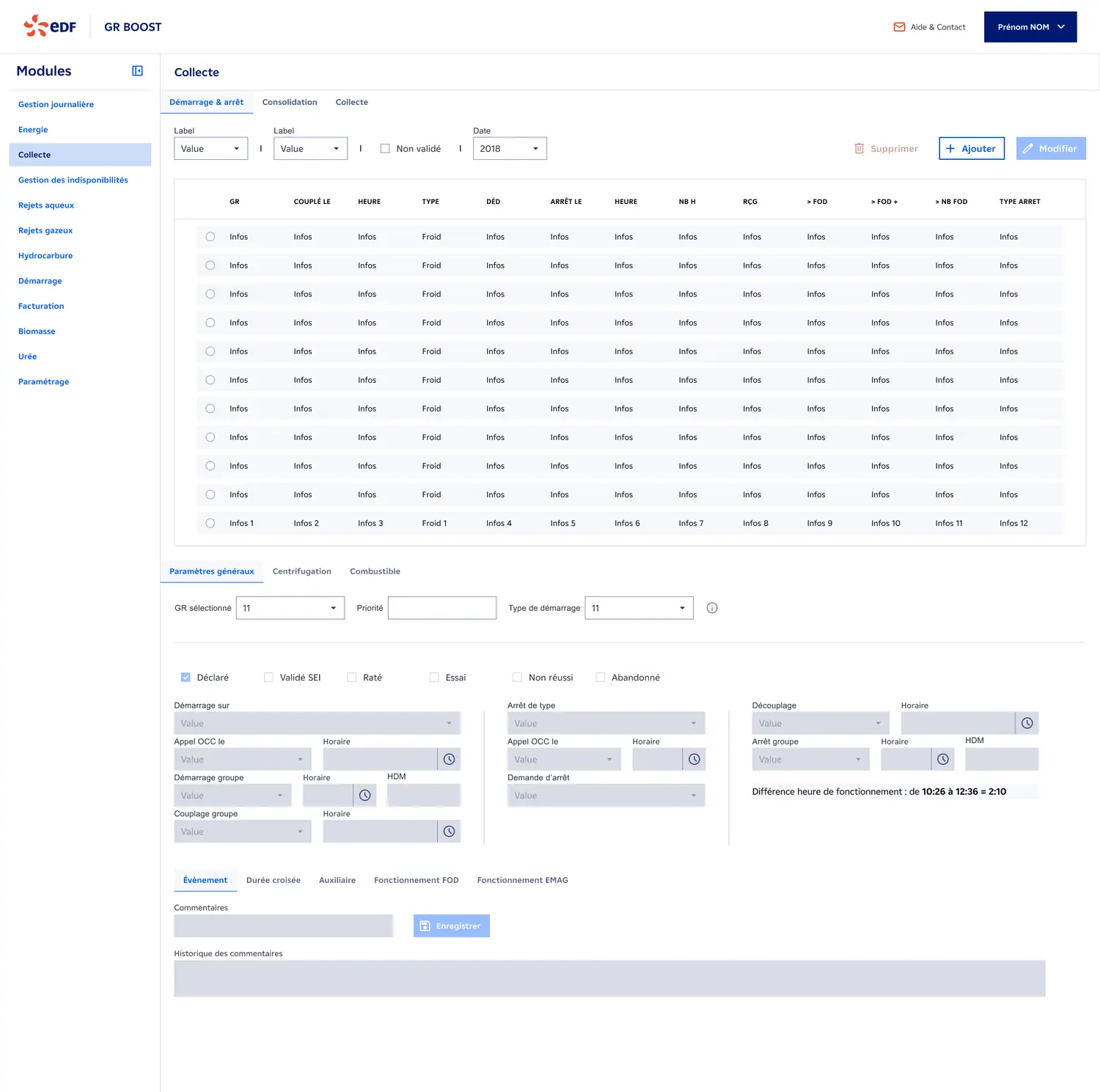Check the Raté checkbox
Viewport: 1100px width, 1092px height.
pos(352,678)
